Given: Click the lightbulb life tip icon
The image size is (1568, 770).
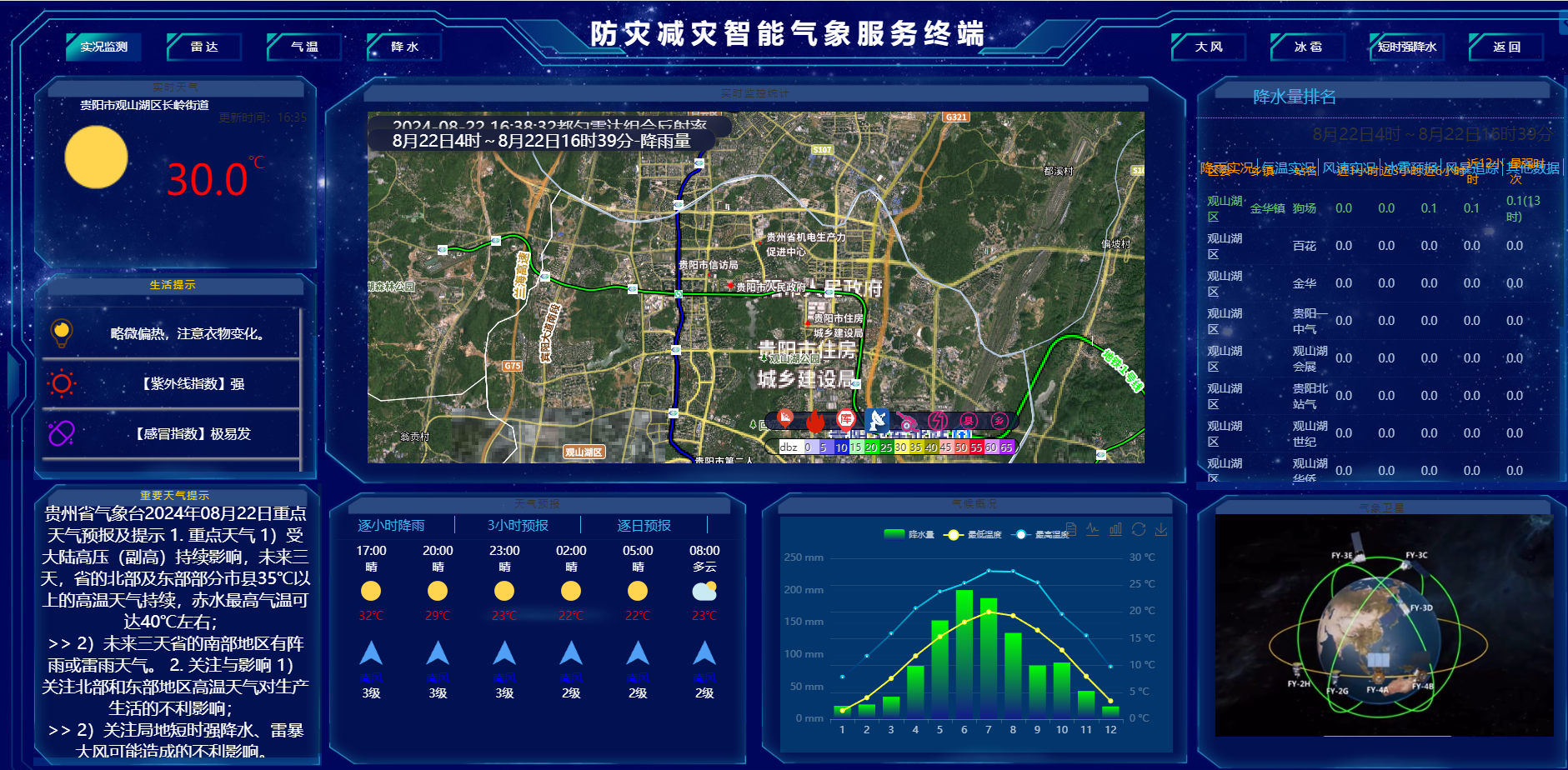Looking at the screenshot, I should click(x=61, y=332).
